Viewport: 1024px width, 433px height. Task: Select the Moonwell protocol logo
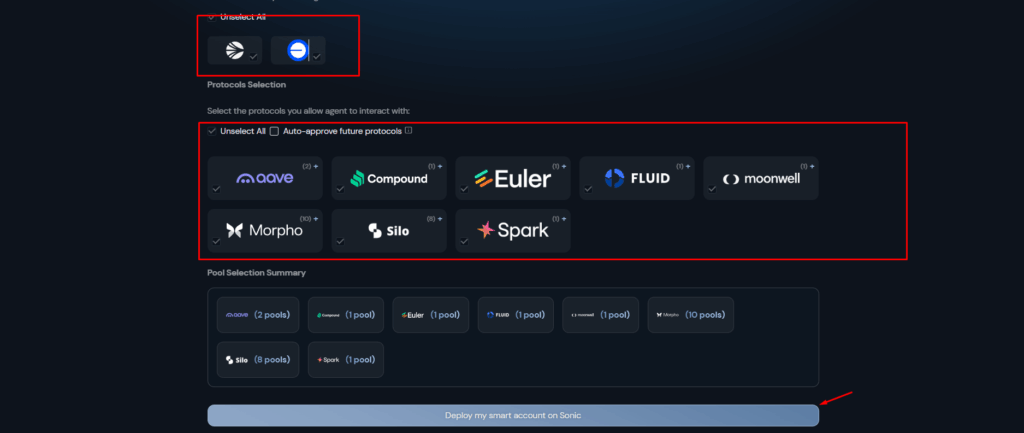coord(760,178)
